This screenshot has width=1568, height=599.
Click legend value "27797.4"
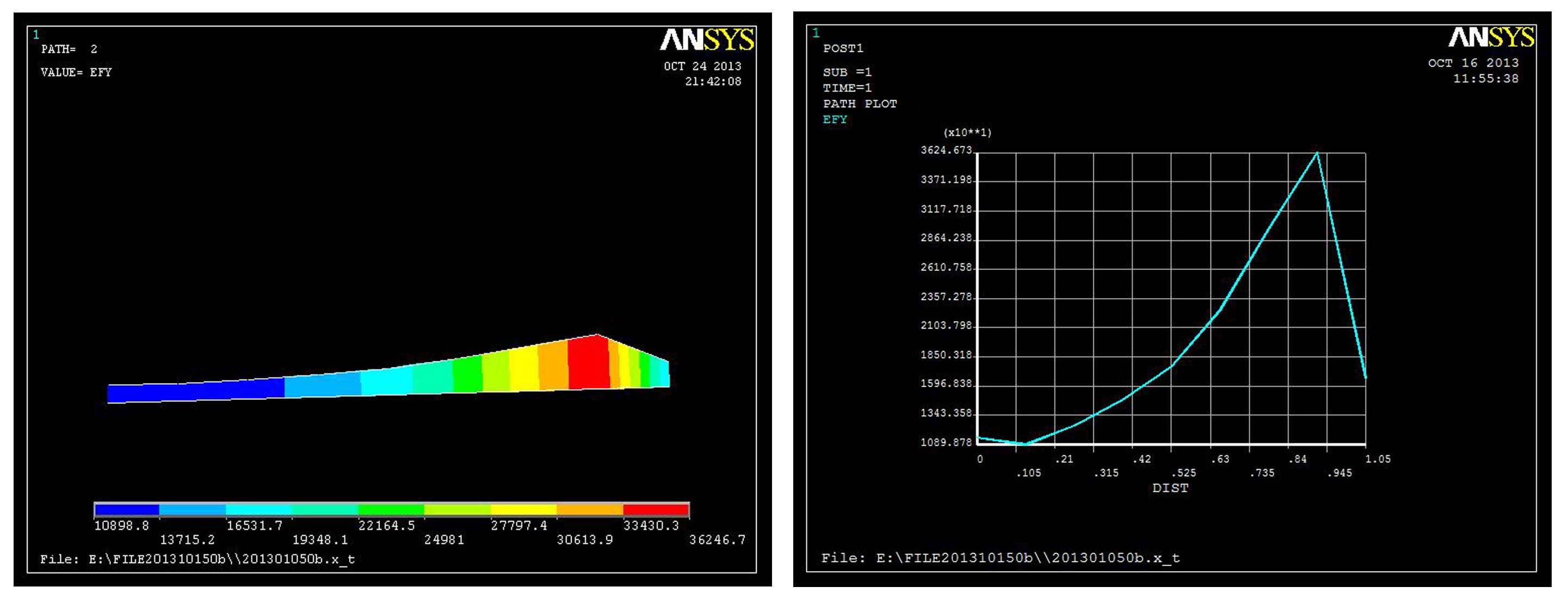(x=519, y=526)
